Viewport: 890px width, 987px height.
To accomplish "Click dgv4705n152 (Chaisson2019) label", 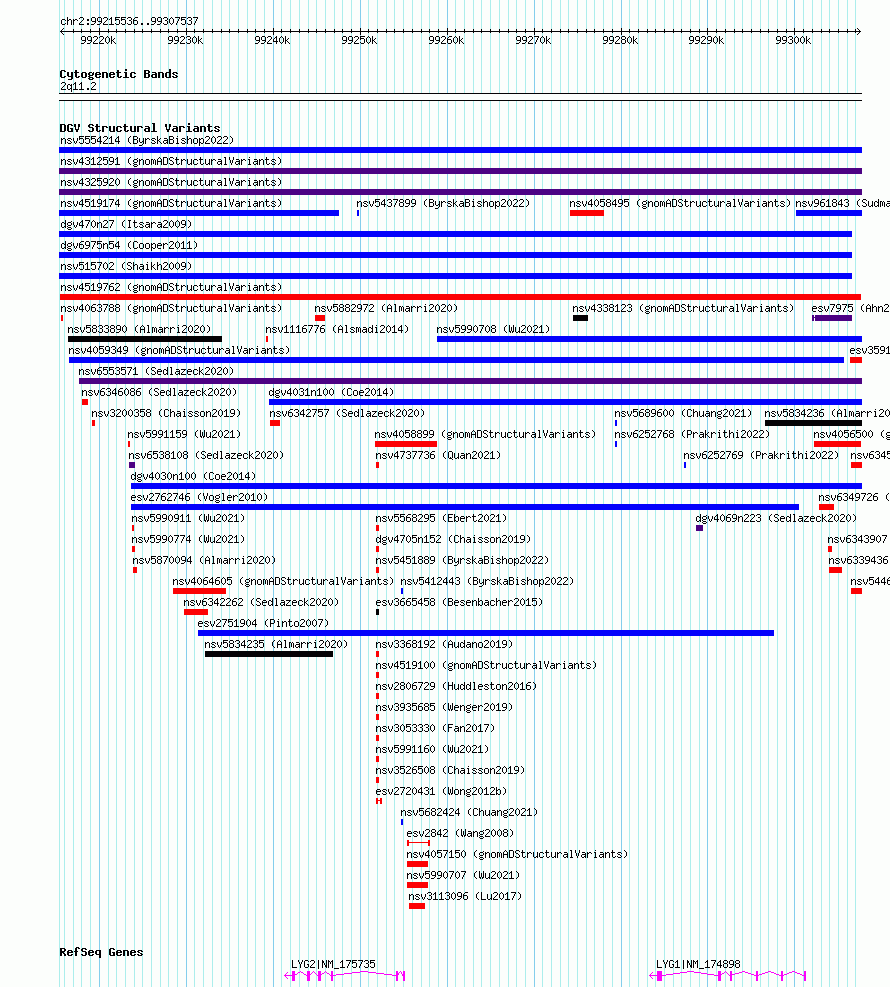I will 453,539.
